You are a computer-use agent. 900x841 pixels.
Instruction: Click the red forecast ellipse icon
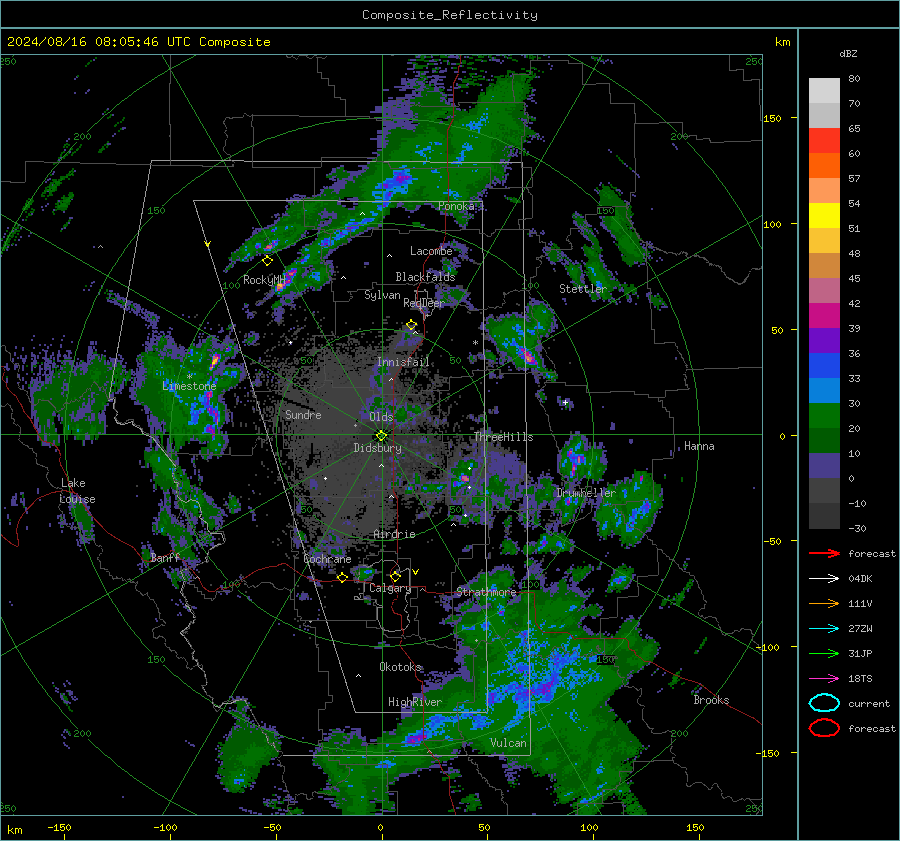pyautogui.click(x=824, y=728)
